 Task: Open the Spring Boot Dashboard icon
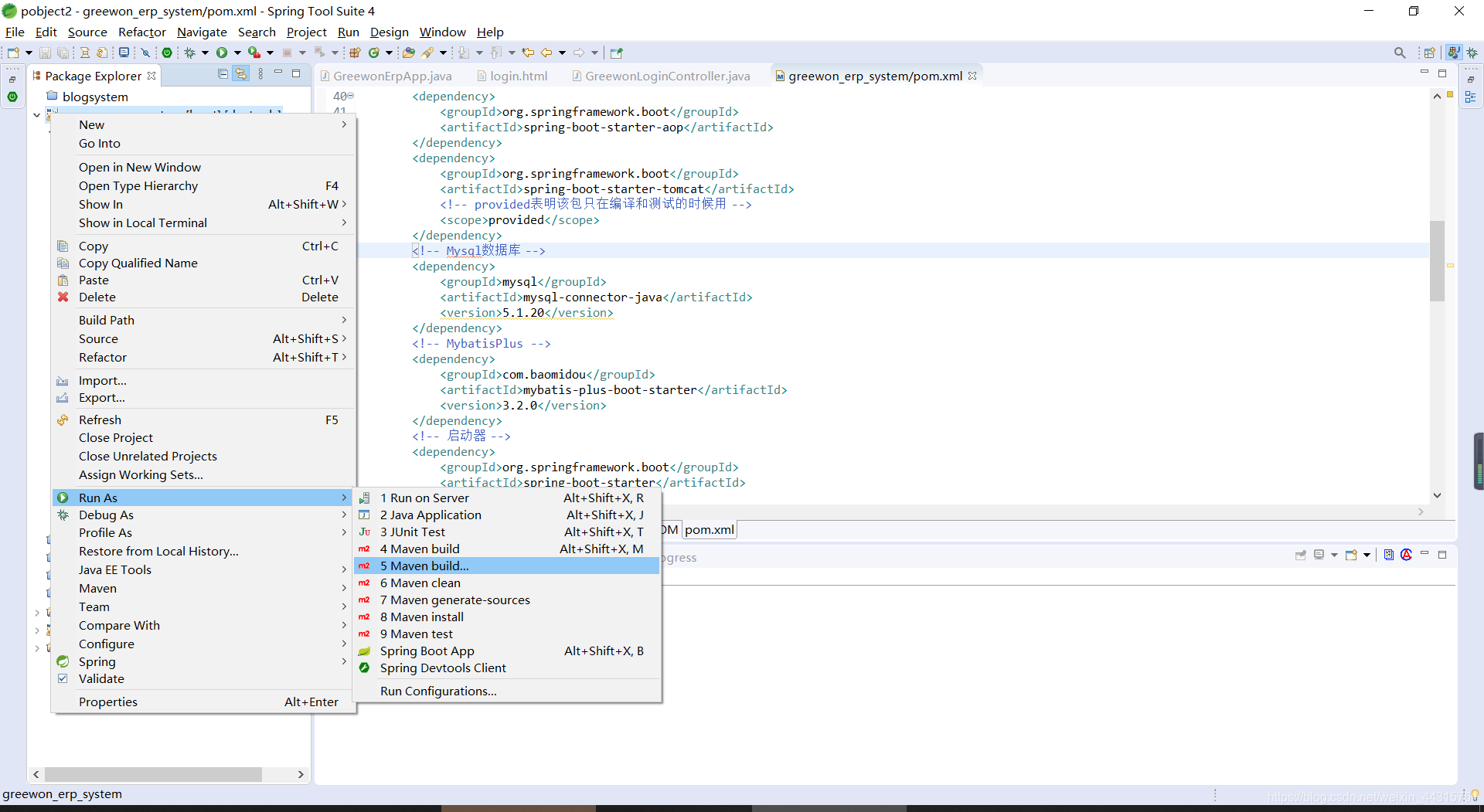(167, 52)
